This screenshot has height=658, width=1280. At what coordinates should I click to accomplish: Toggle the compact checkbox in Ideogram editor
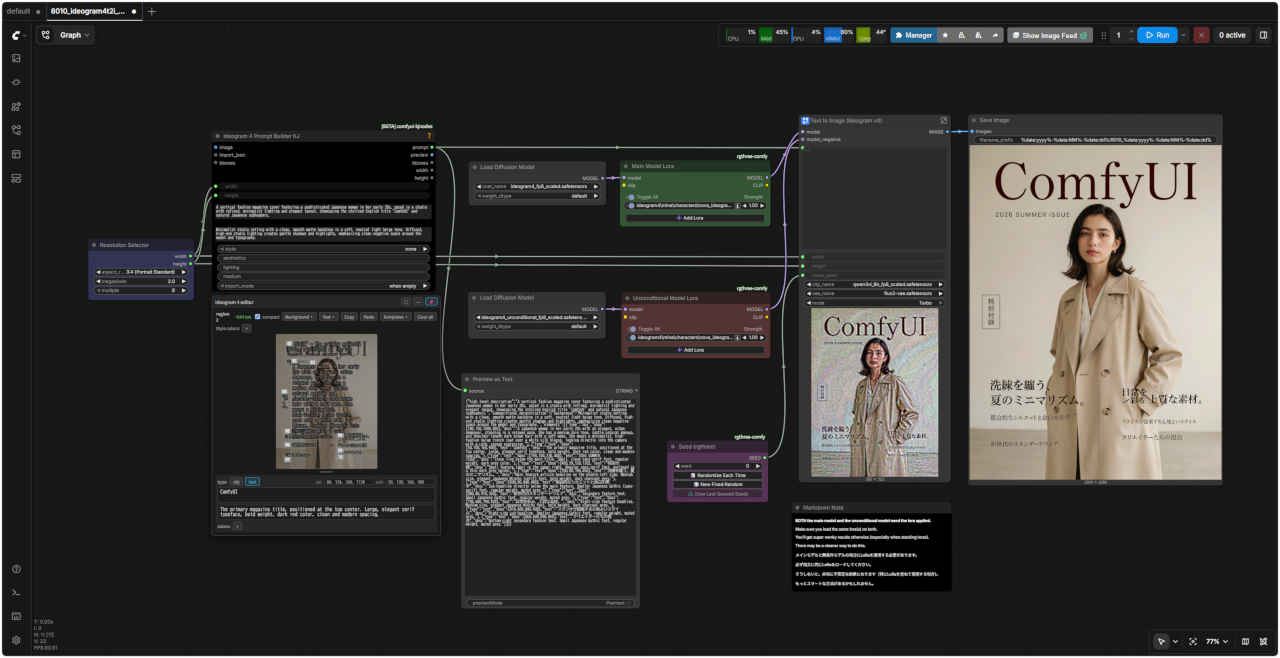click(257, 316)
